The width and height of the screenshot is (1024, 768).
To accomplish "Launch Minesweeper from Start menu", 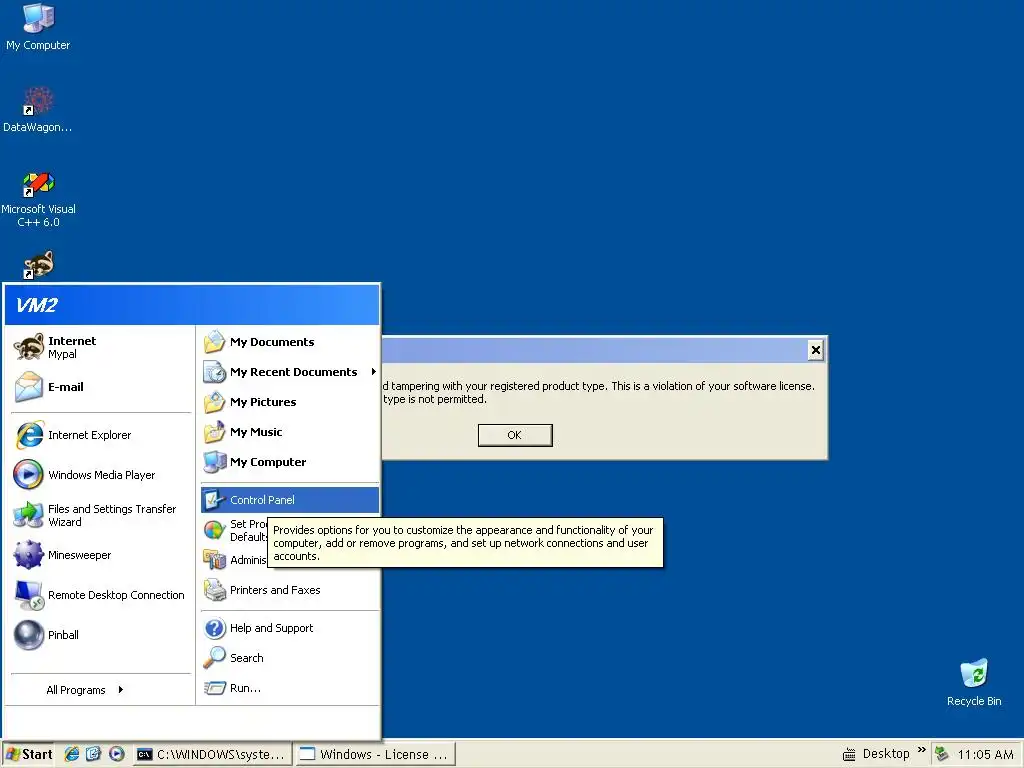I will pyautogui.click(x=101, y=555).
